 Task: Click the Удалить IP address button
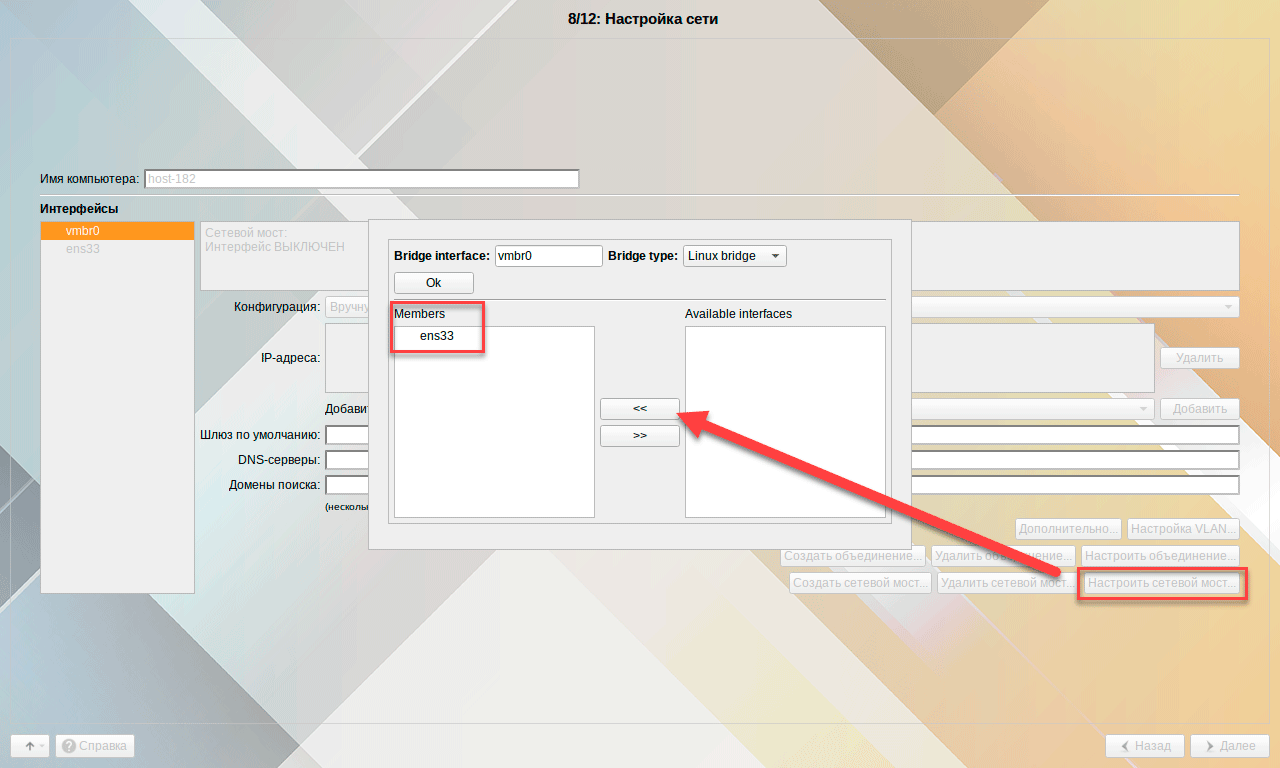point(1200,358)
